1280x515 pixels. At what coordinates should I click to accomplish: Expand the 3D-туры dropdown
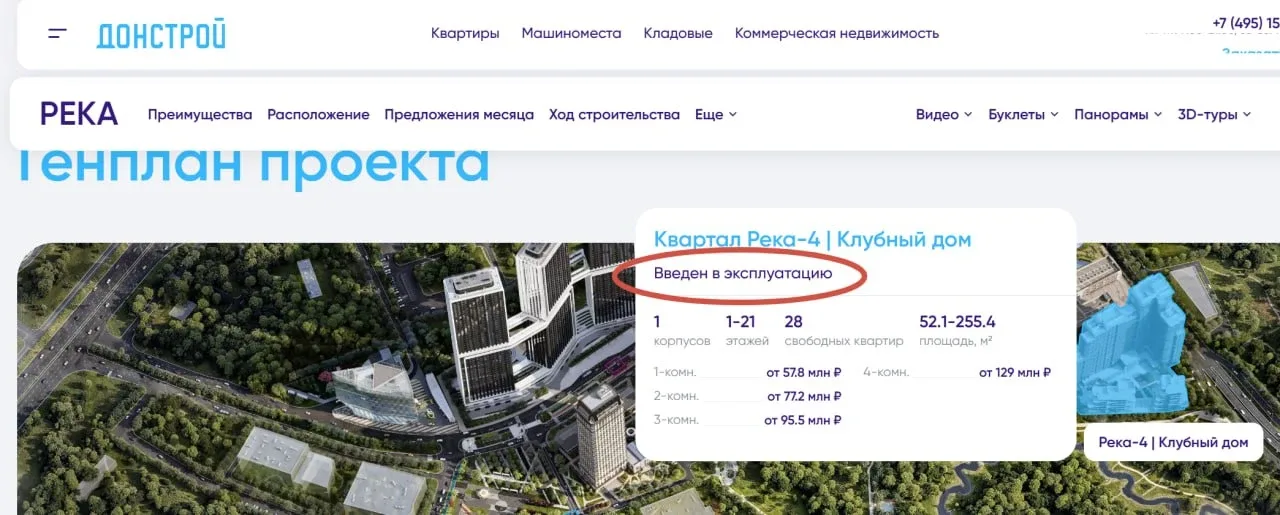pos(1214,114)
